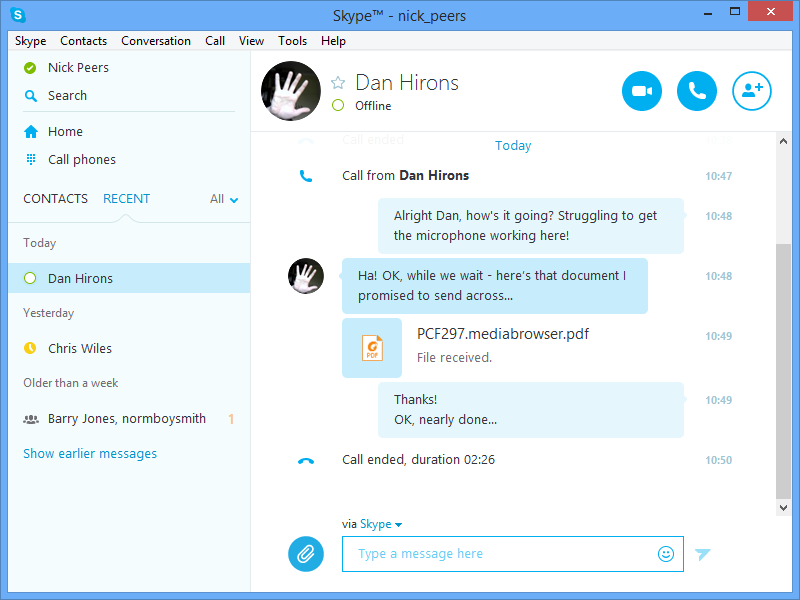Open the conversation with Chris Wiles

pos(78,348)
